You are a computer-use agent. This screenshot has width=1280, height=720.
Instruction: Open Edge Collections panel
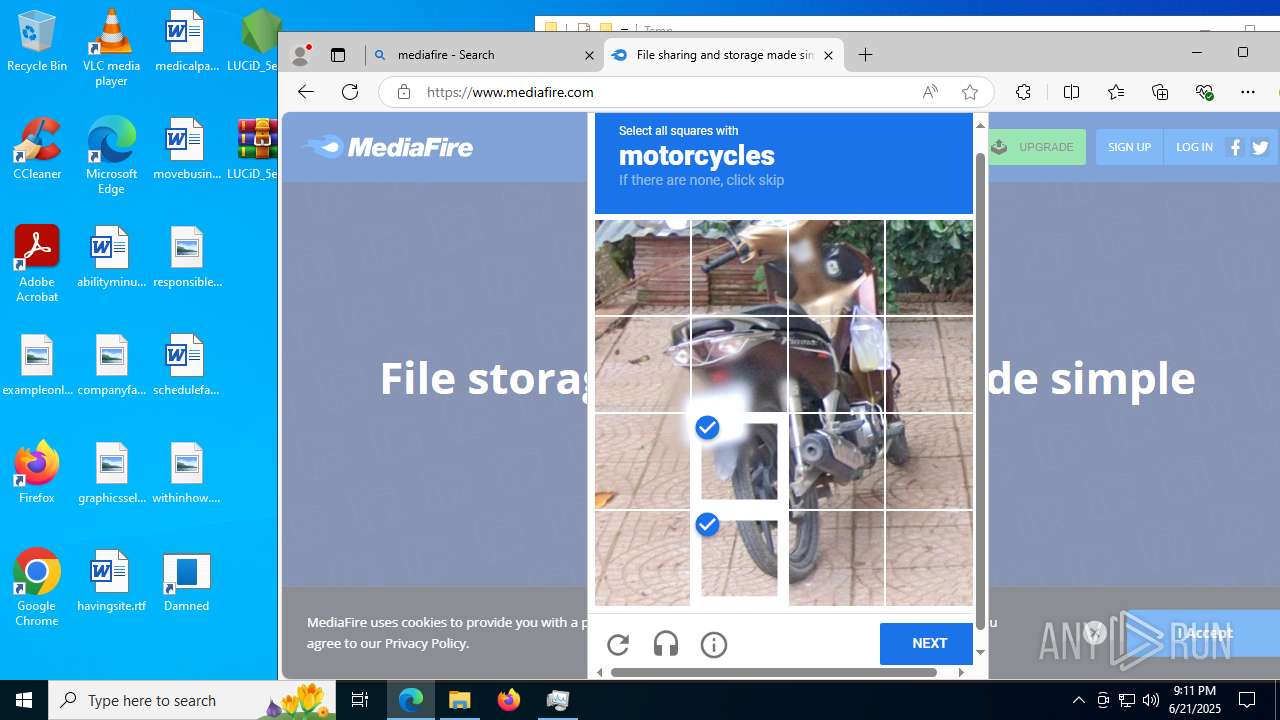[x=1160, y=92]
